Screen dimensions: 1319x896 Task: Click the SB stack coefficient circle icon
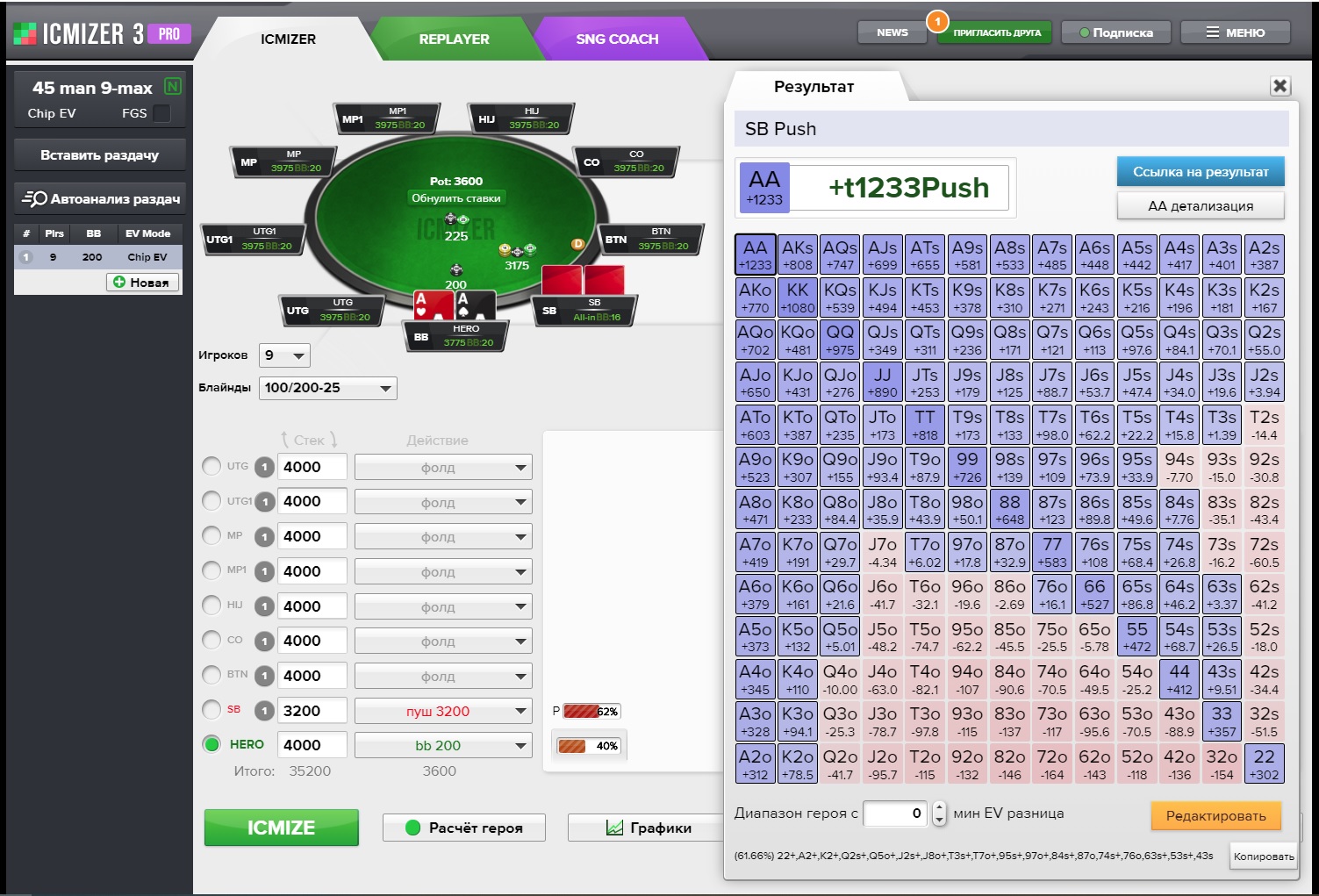pyautogui.click(x=264, y=711)
